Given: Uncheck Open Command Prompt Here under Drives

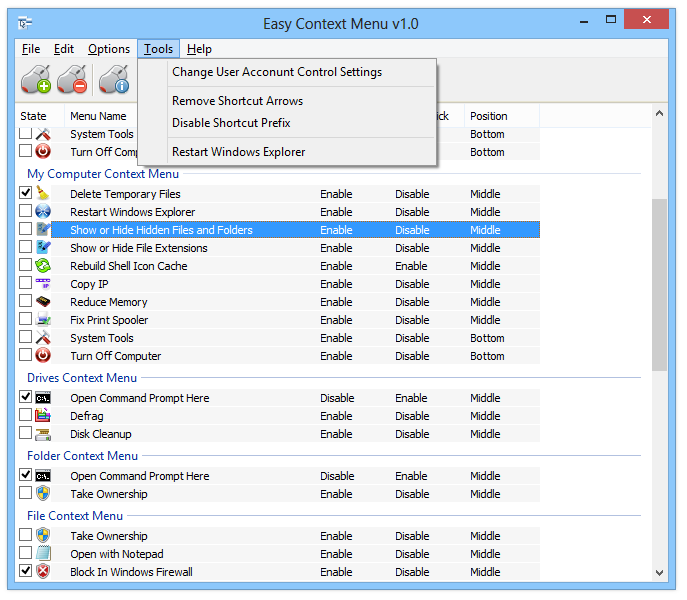Looking at the screenshot, I should click(x=25, y=396).
